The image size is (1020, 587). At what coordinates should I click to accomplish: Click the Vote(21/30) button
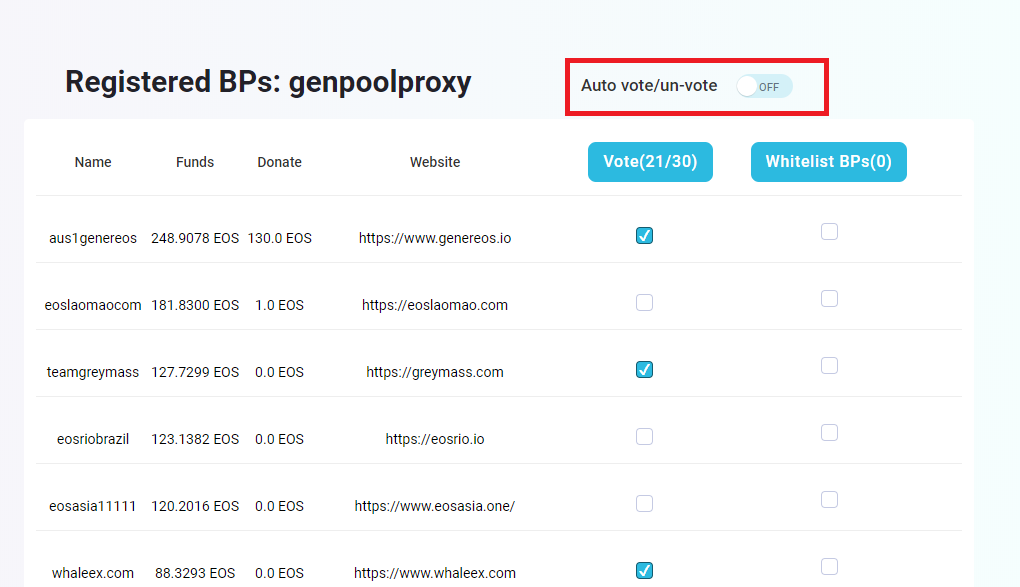[650, 162]
